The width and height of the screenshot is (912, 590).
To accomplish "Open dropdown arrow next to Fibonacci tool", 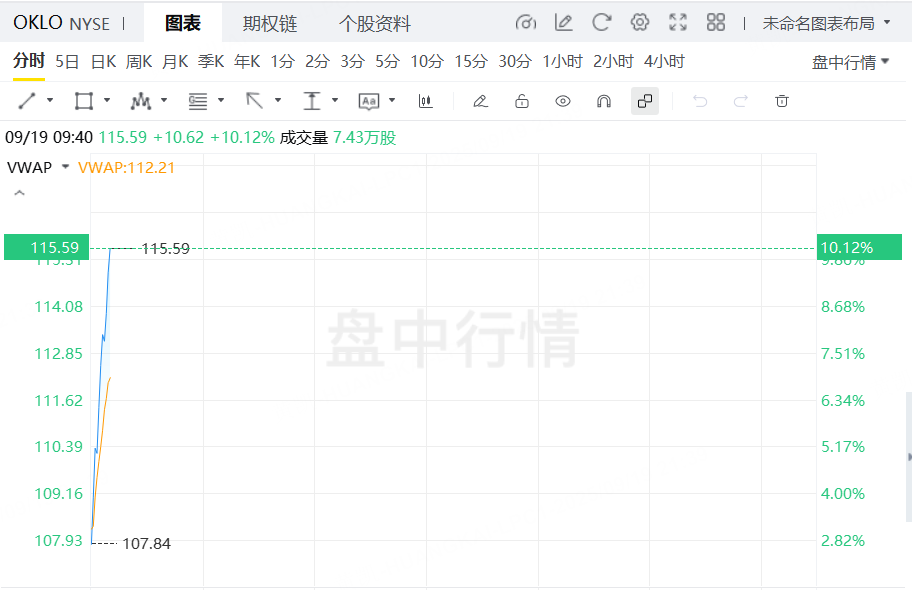I will point(221,100).
